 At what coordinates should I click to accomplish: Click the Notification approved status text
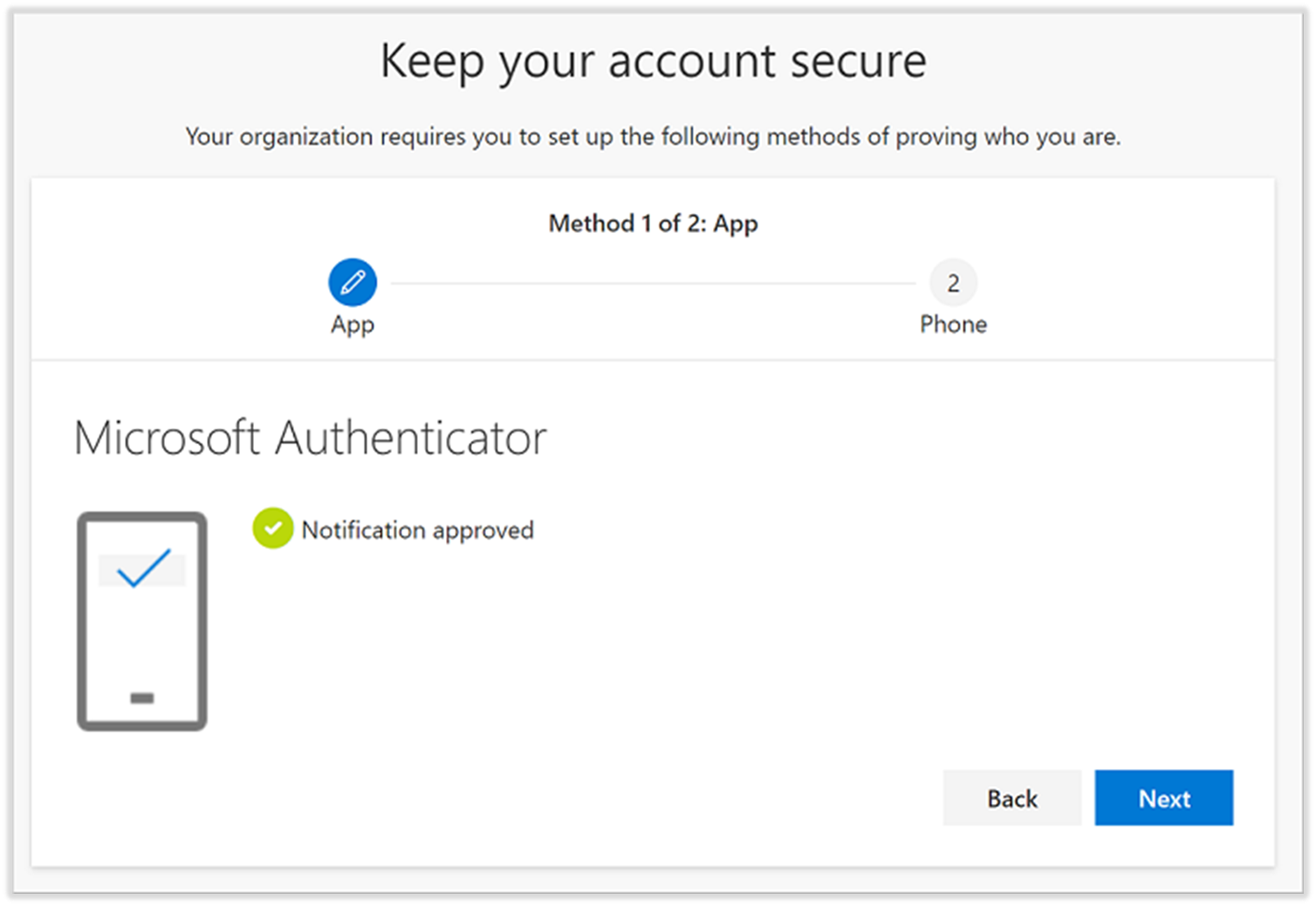[417, 529]
